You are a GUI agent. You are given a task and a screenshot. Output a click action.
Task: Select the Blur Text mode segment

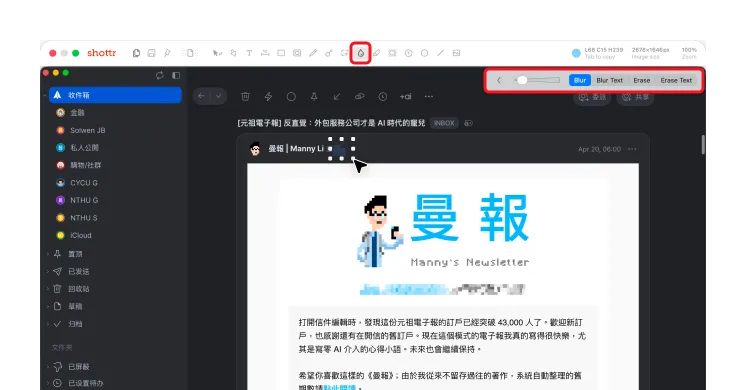coord(609,80)
